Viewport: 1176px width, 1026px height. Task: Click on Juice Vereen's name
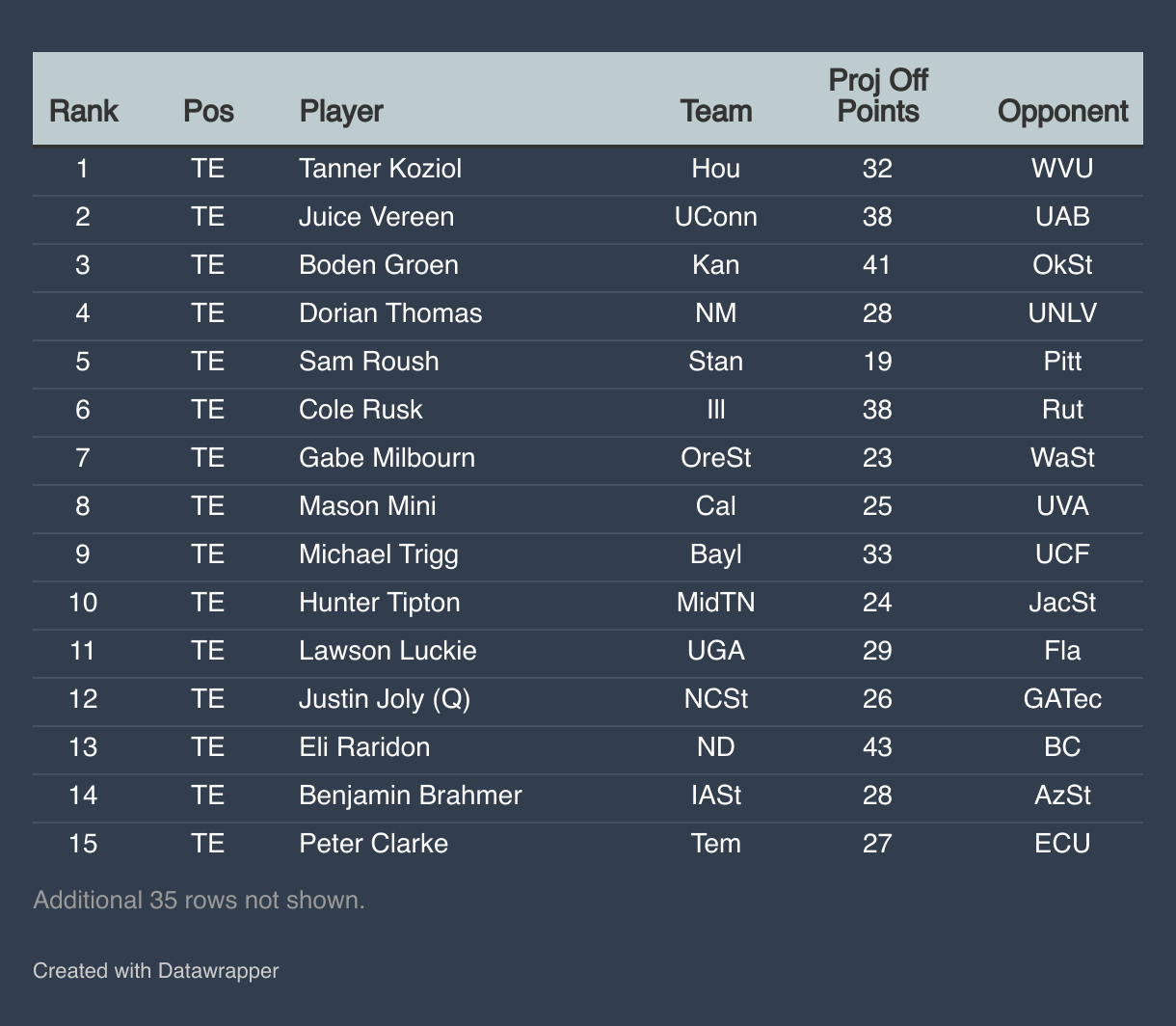click(377, 217)
